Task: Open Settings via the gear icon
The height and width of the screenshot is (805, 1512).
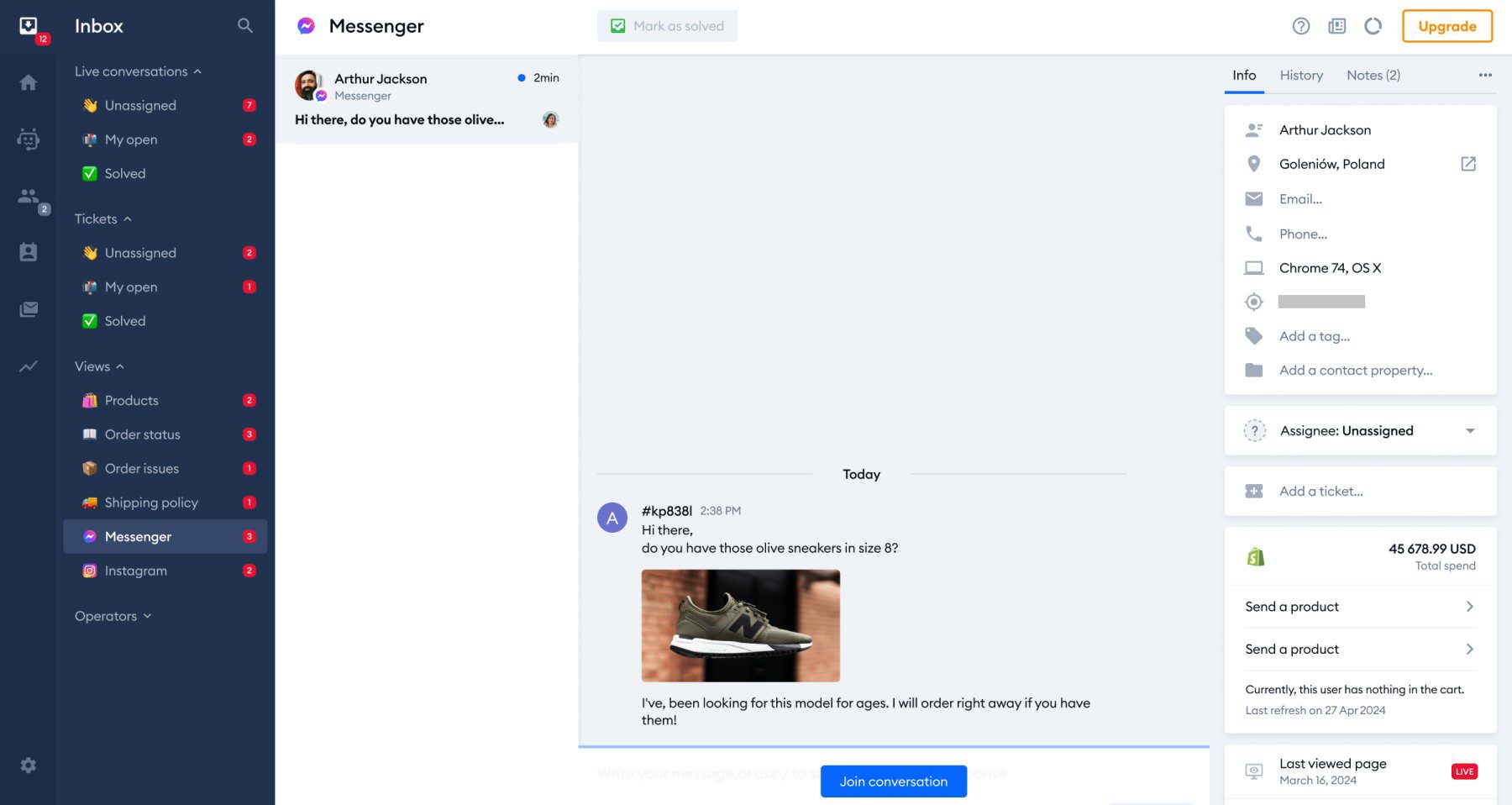Action: tap(28, 765)
